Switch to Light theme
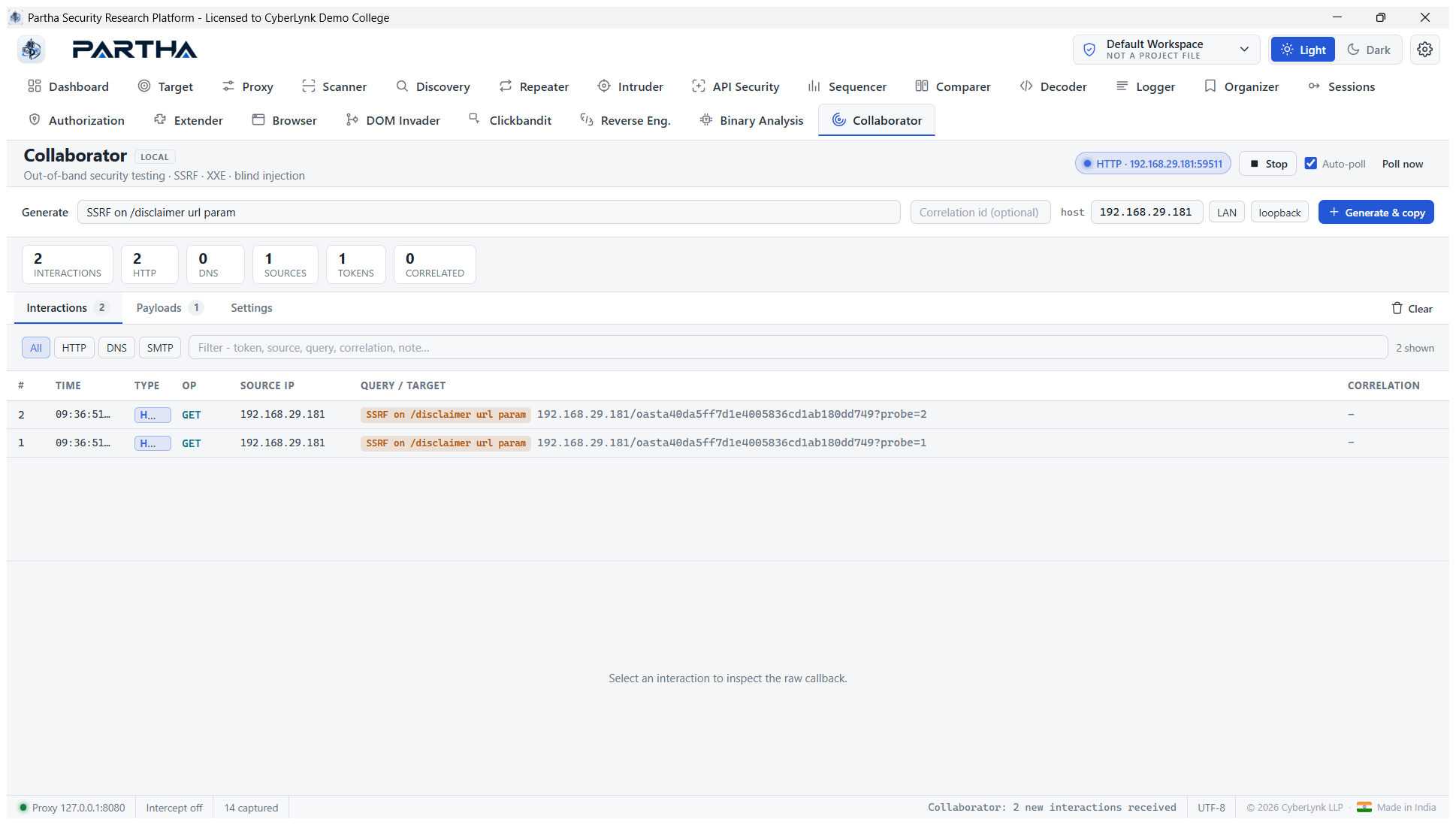The image size is (1456, 825). tap(1303, 50)
